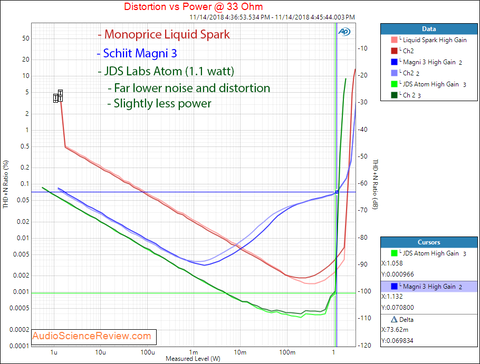The image size is (480, 364).
Task: Click the 0.0001 tick on the left axis
Action: click(19, 346)
